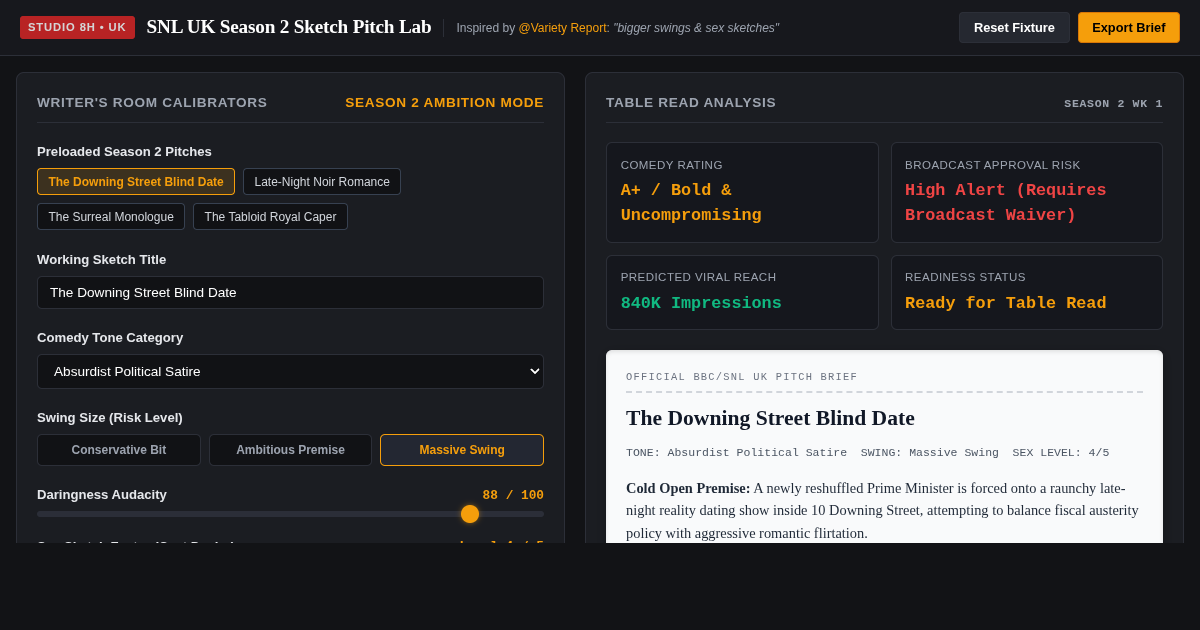
Task: Click "WRITER'S ROOM CALIBRATORS" heading
Action: [152, 103]
